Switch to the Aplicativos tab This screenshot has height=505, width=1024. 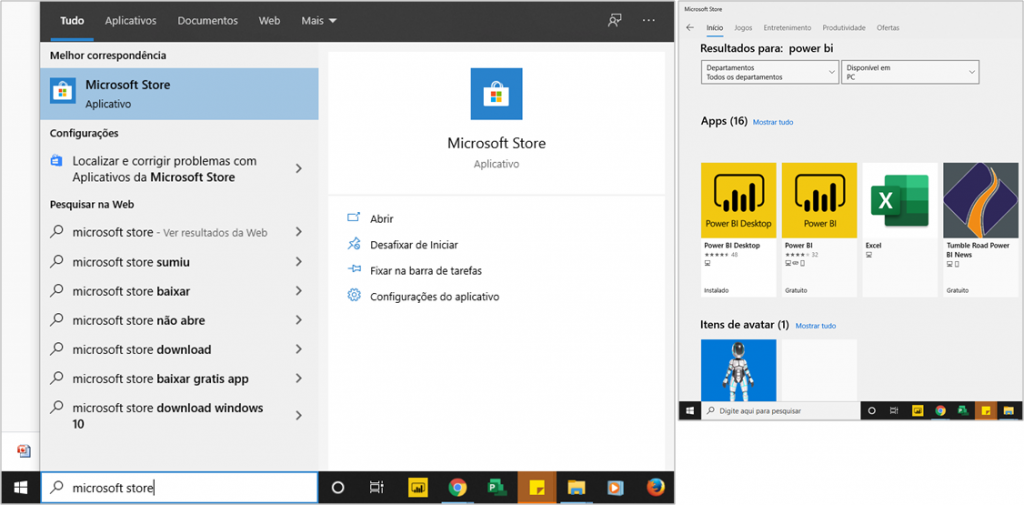tap(130, 20)
